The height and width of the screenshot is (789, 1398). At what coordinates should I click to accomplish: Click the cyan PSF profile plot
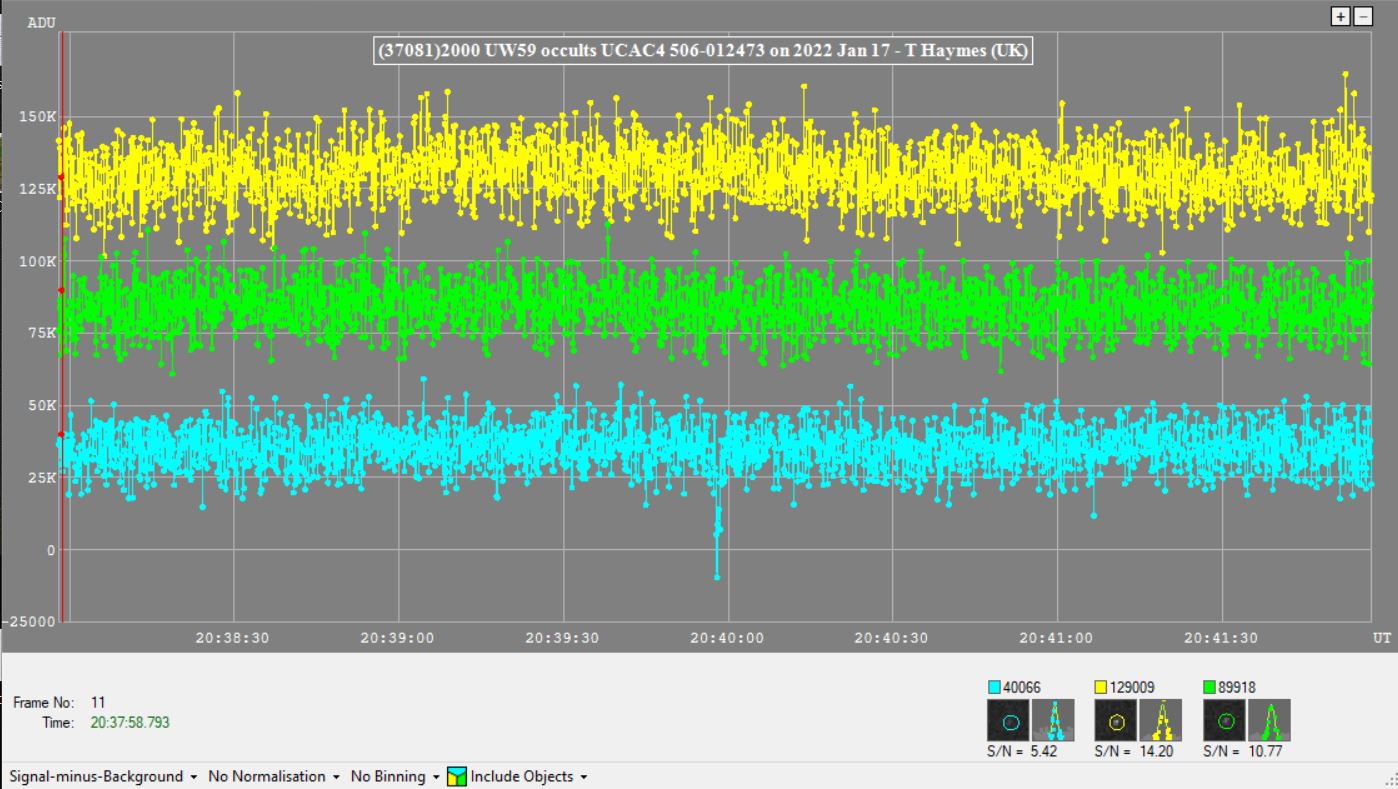coord(1053,720)
